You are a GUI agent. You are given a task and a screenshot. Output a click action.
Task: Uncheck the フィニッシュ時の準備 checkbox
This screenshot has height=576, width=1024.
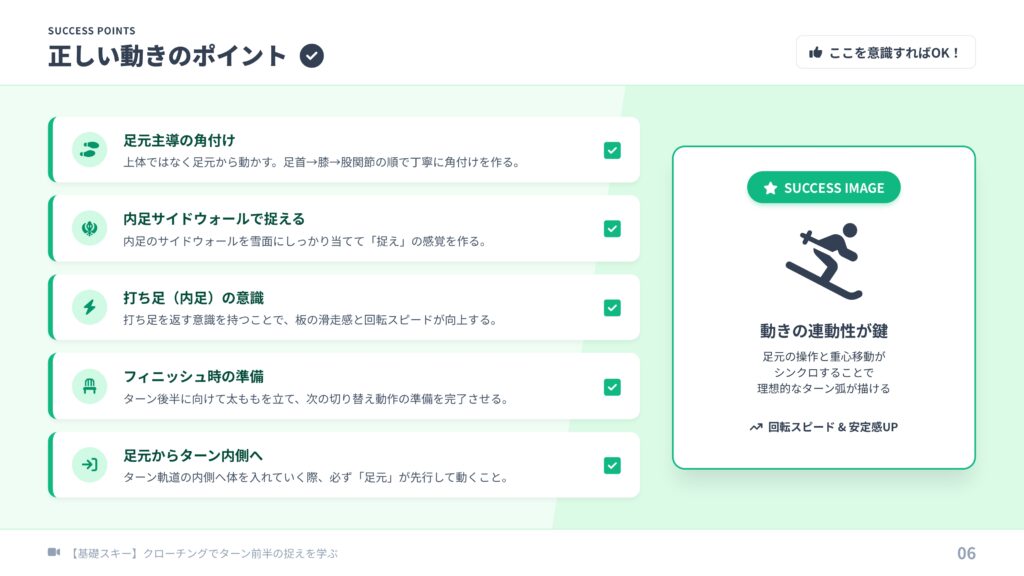612,387
